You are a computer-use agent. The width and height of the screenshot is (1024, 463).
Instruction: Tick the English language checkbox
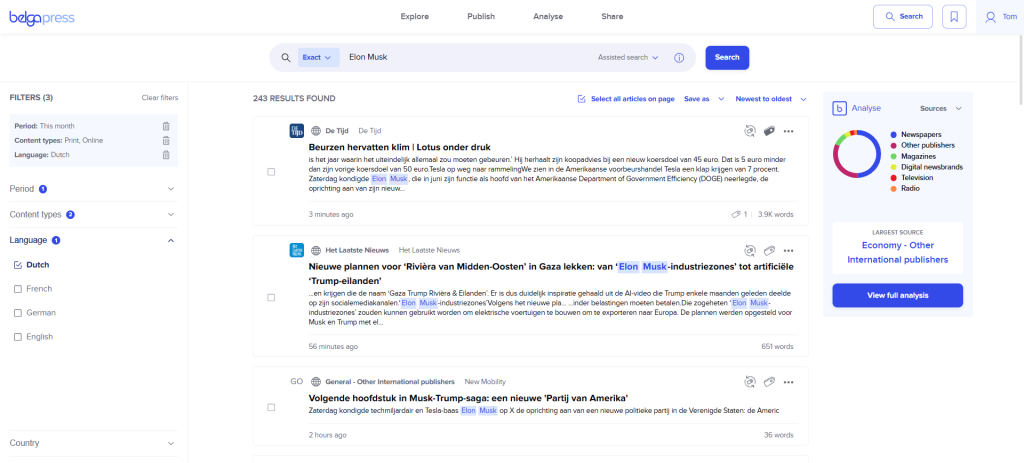tap(18, 337)
